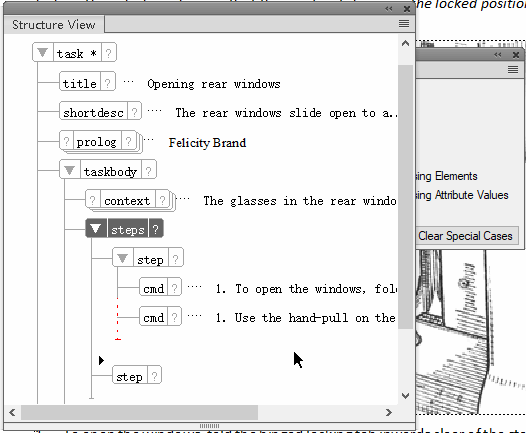Click the attributes question mark on shortdesc element

[134, 112]
